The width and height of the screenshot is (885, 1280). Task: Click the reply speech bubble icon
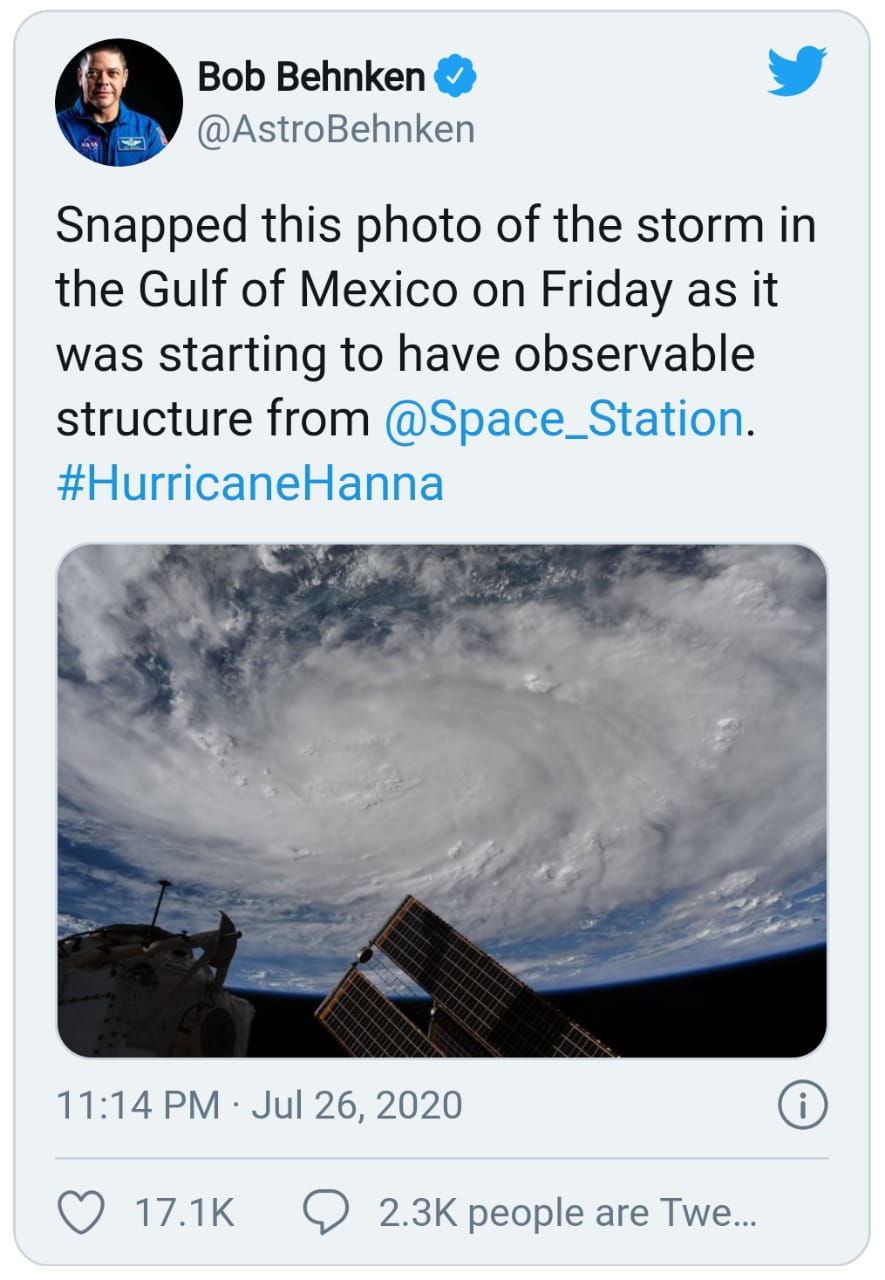point(326,1213)
